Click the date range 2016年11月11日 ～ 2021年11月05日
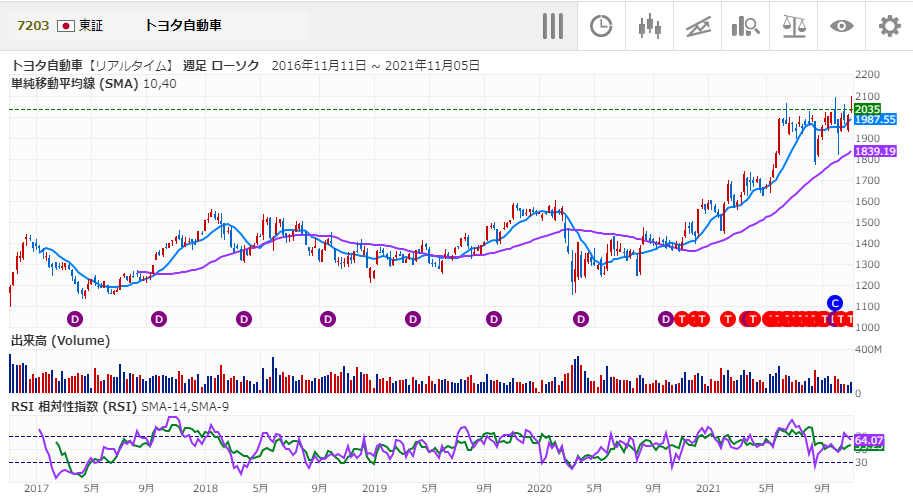913x503 pixels. [x=376, y=66]
